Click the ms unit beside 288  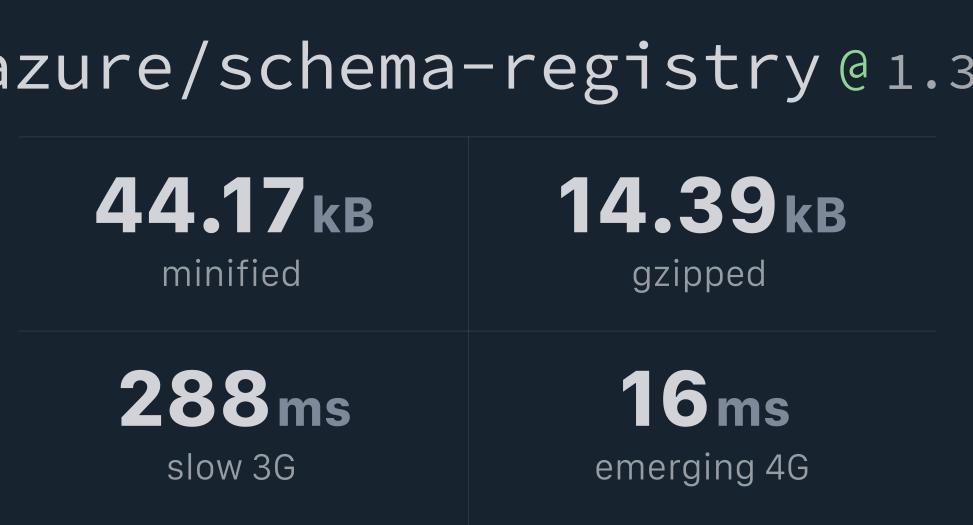pos(315,409)
